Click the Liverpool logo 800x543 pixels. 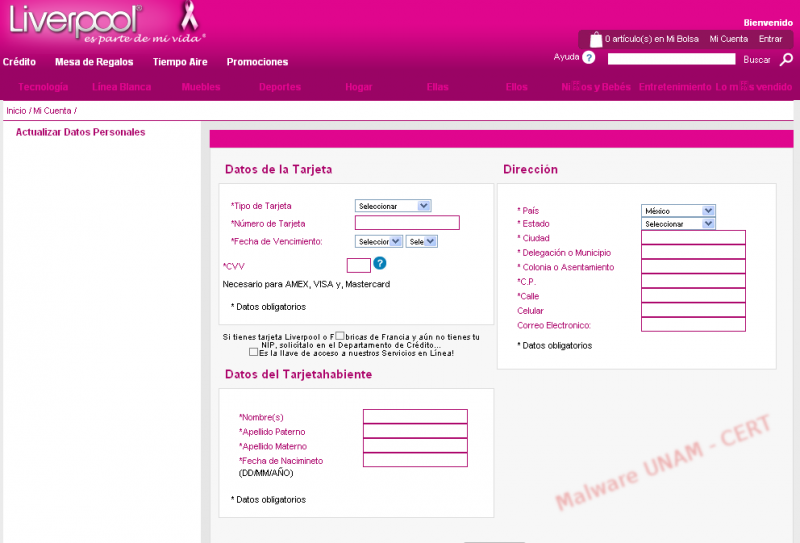(x=75, y=20)
